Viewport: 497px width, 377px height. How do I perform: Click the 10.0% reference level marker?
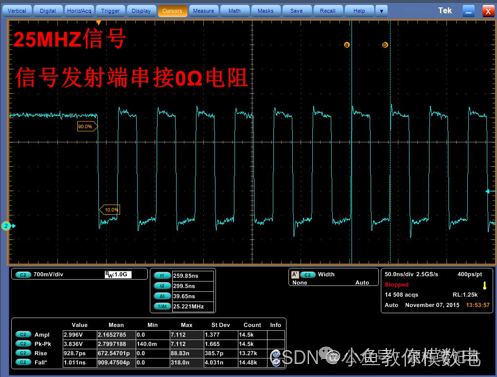coord(110,210)
